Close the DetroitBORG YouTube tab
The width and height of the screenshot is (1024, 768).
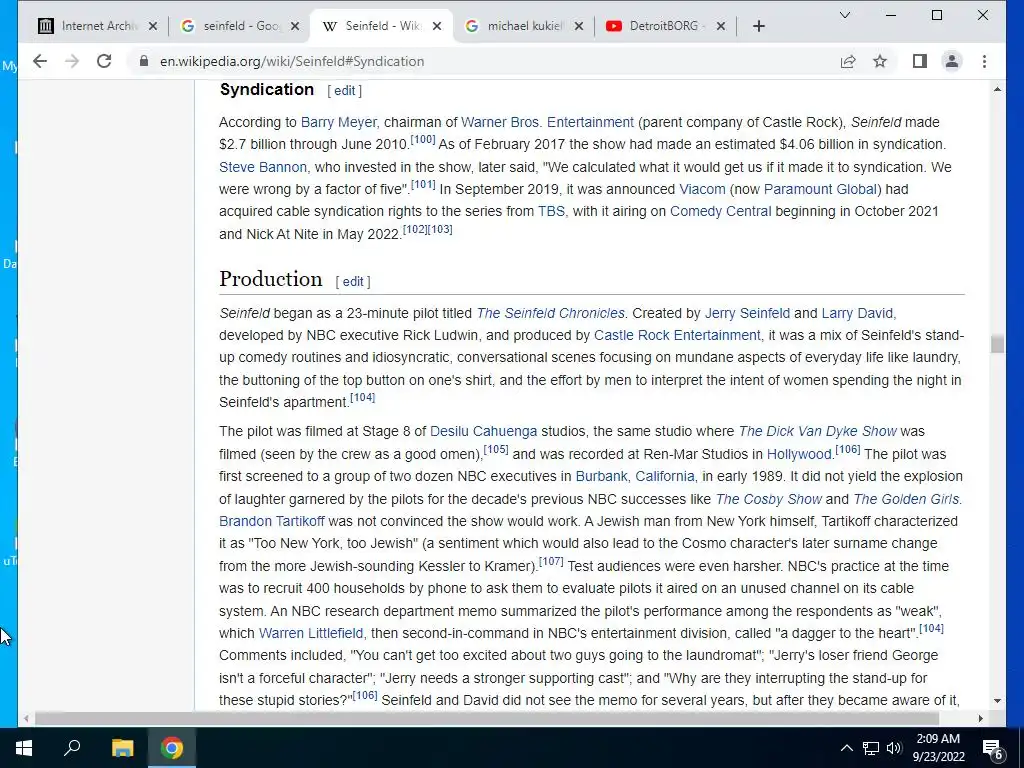(x=720, y=26)
